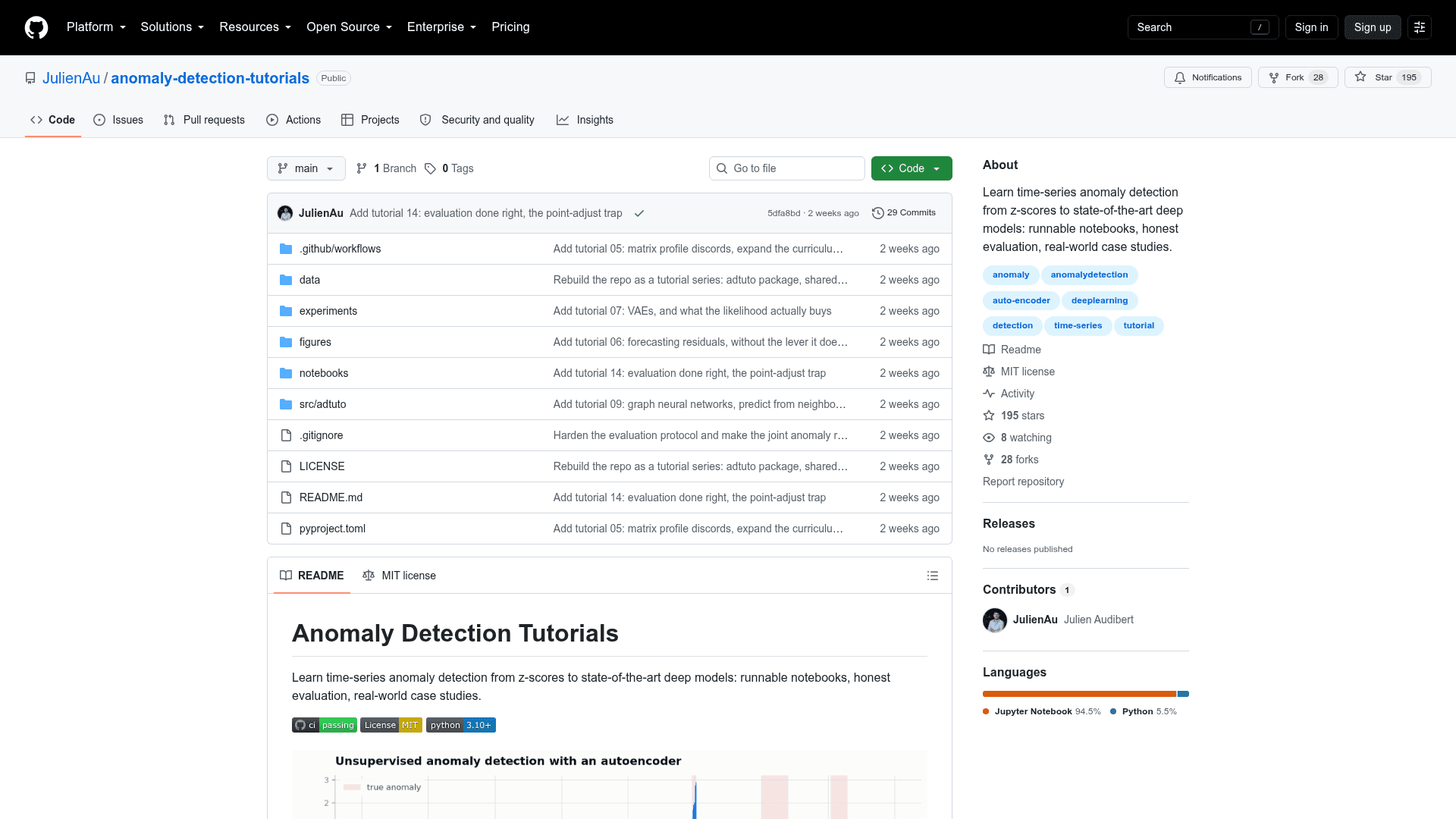The height and width of the screenshot is (819, 1456).
Task: Click the data folder icon
Action: 286,280
